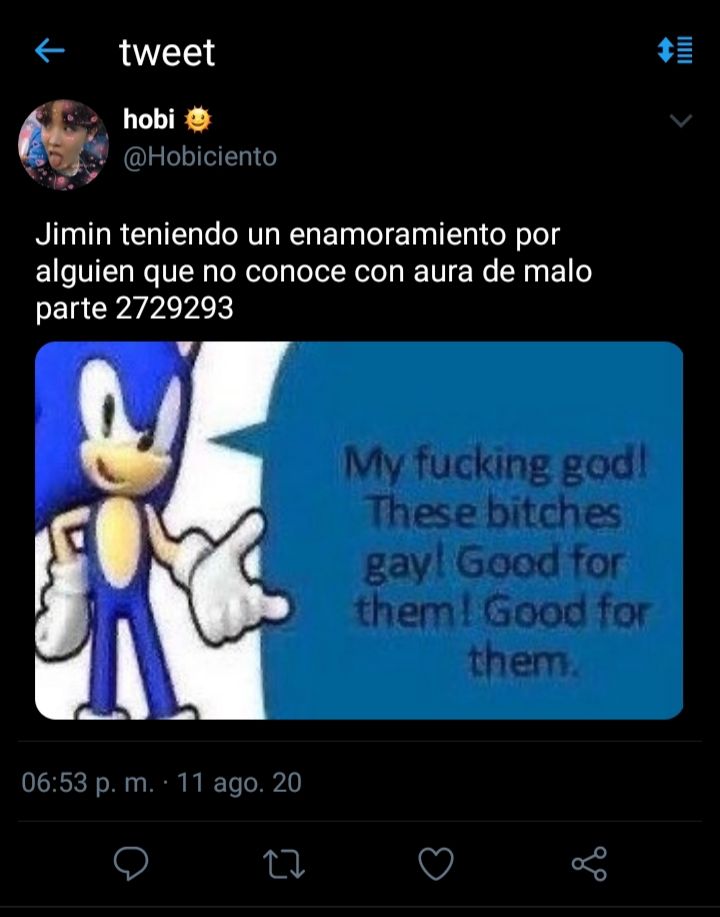Image resolution: width=720 pixels, height=917 pixels.
Task: Share the tweet via share icon
Action: tap(590, 864)
